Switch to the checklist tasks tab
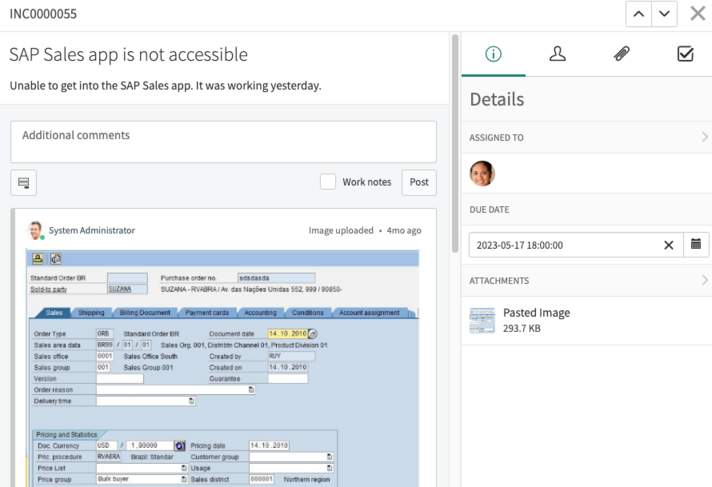The width and height of the screenshot is (712, 487). tap(685, 54)
